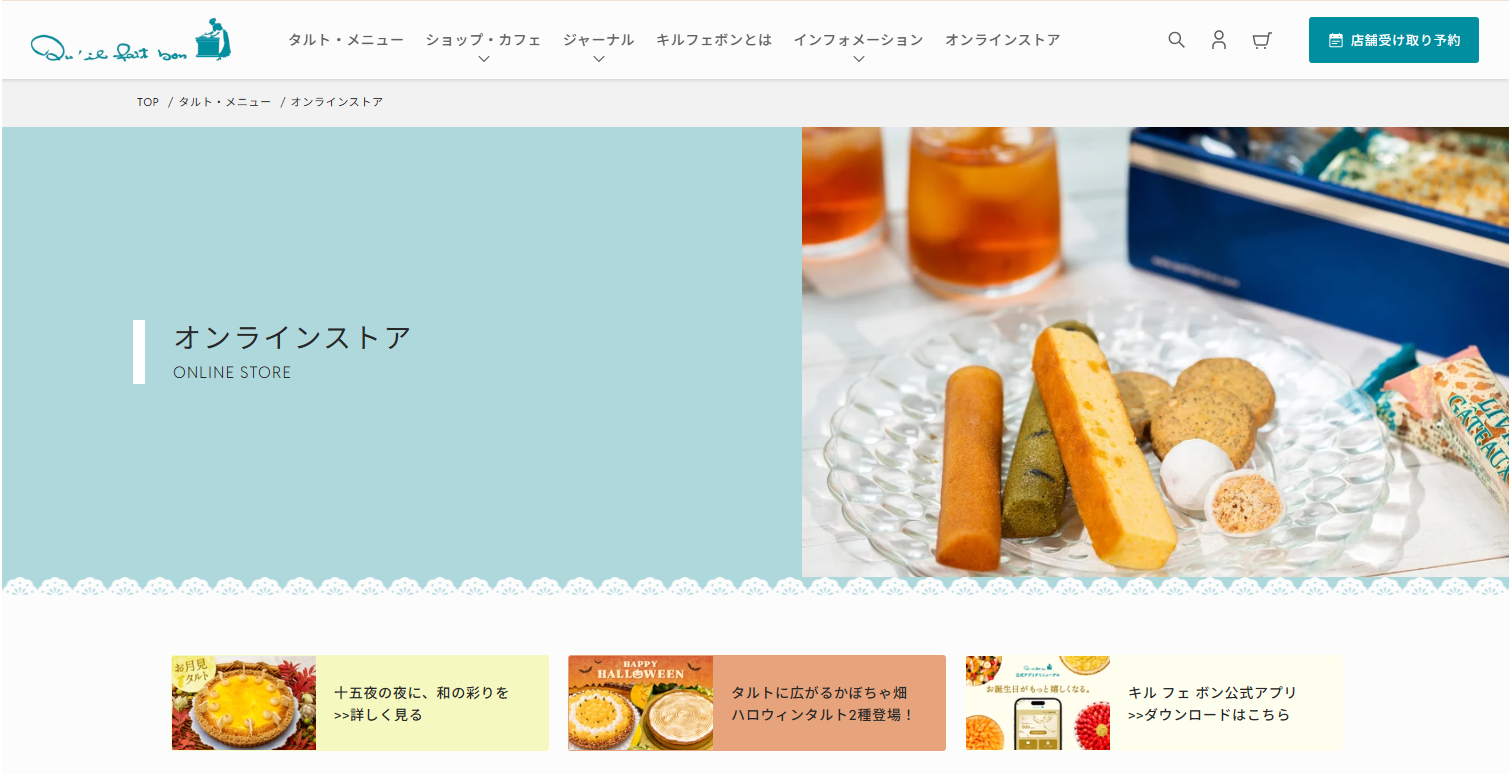Image resolution: width=1511 pixels, height=774 pixels.
Task: Click the Qu'il fait bon logo
Action: [x=131, y=40]
